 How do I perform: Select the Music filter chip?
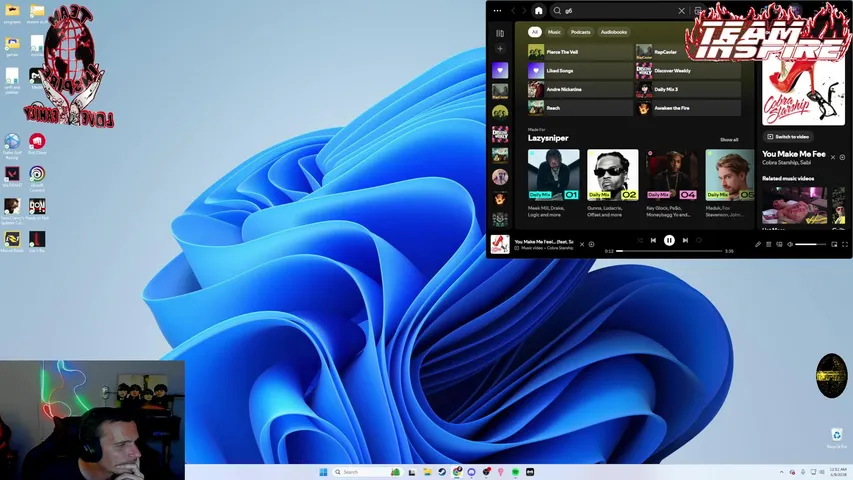(554, 32)
